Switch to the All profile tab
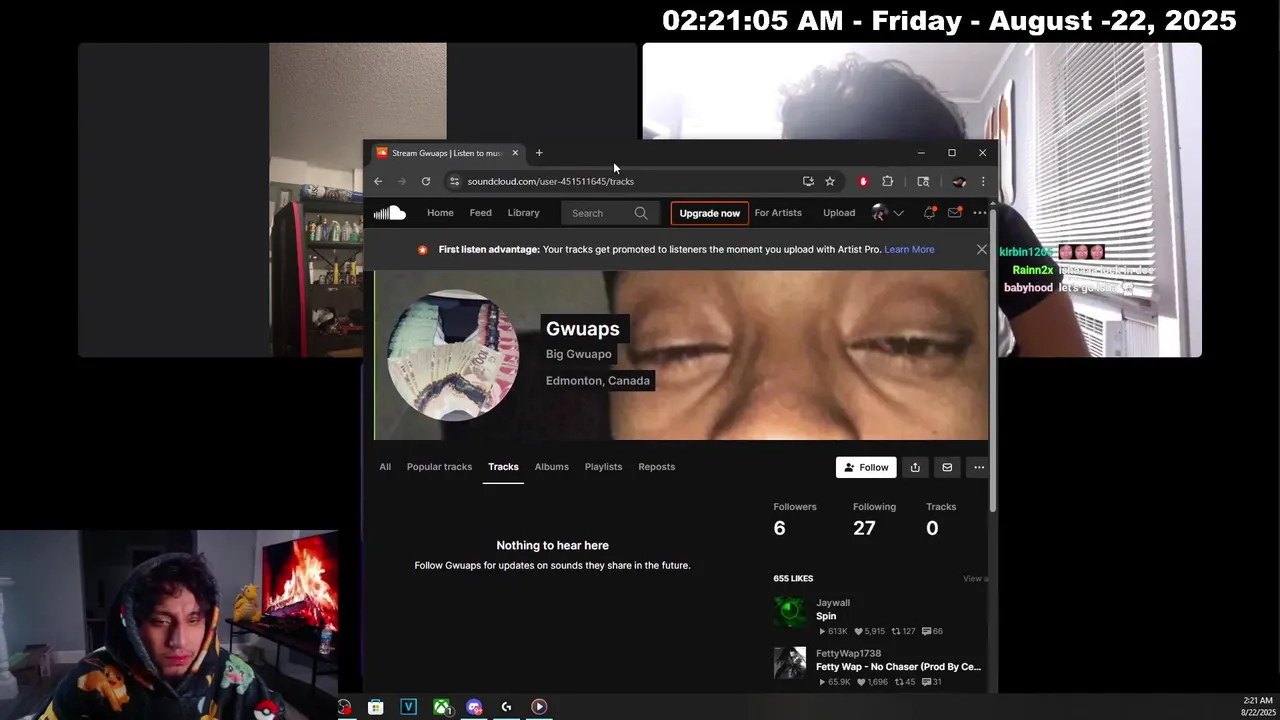1280x720 pixels. tap(385, 467)
